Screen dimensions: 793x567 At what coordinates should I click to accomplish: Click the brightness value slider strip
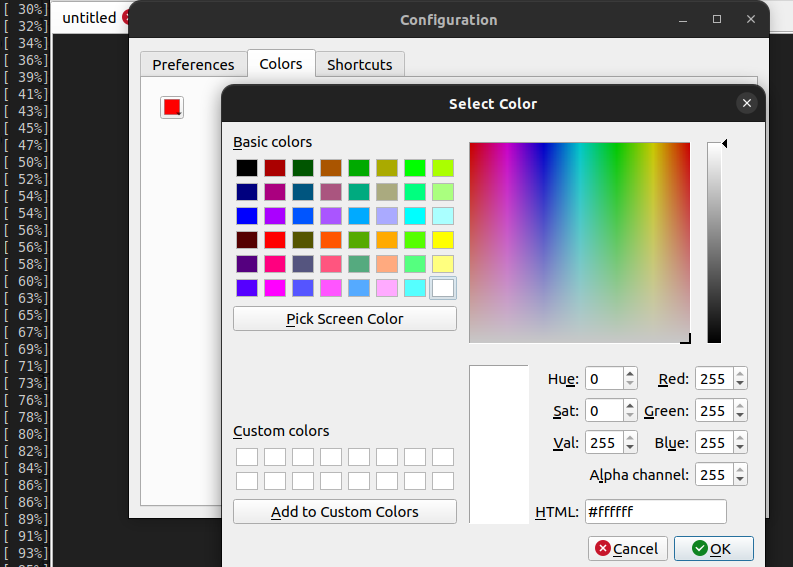tap(714, 243)
